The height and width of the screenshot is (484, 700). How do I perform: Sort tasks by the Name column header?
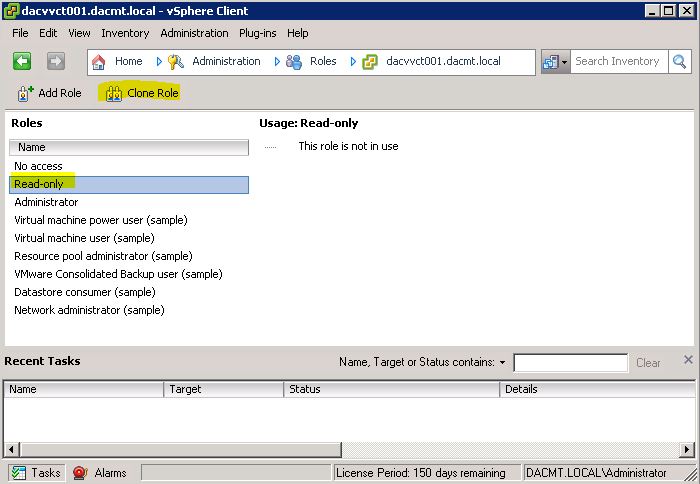click(83, 389)
